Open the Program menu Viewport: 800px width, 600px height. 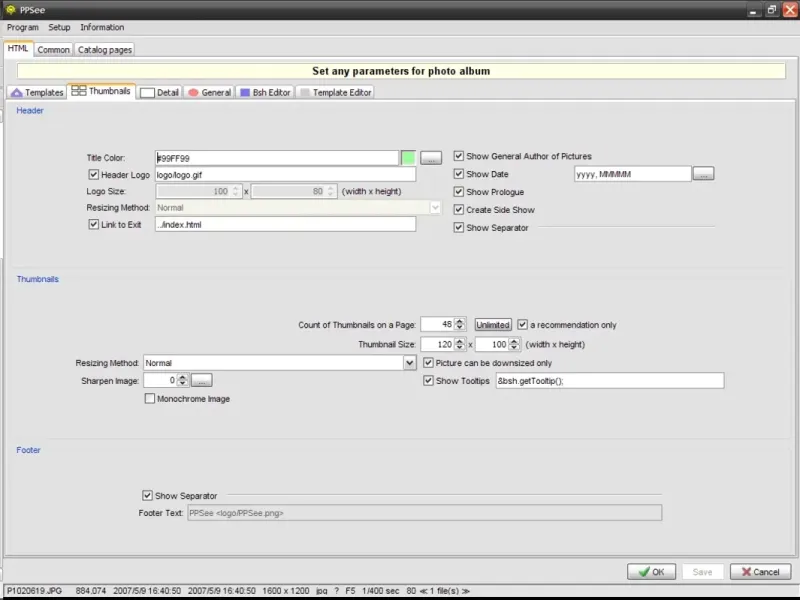22,27
